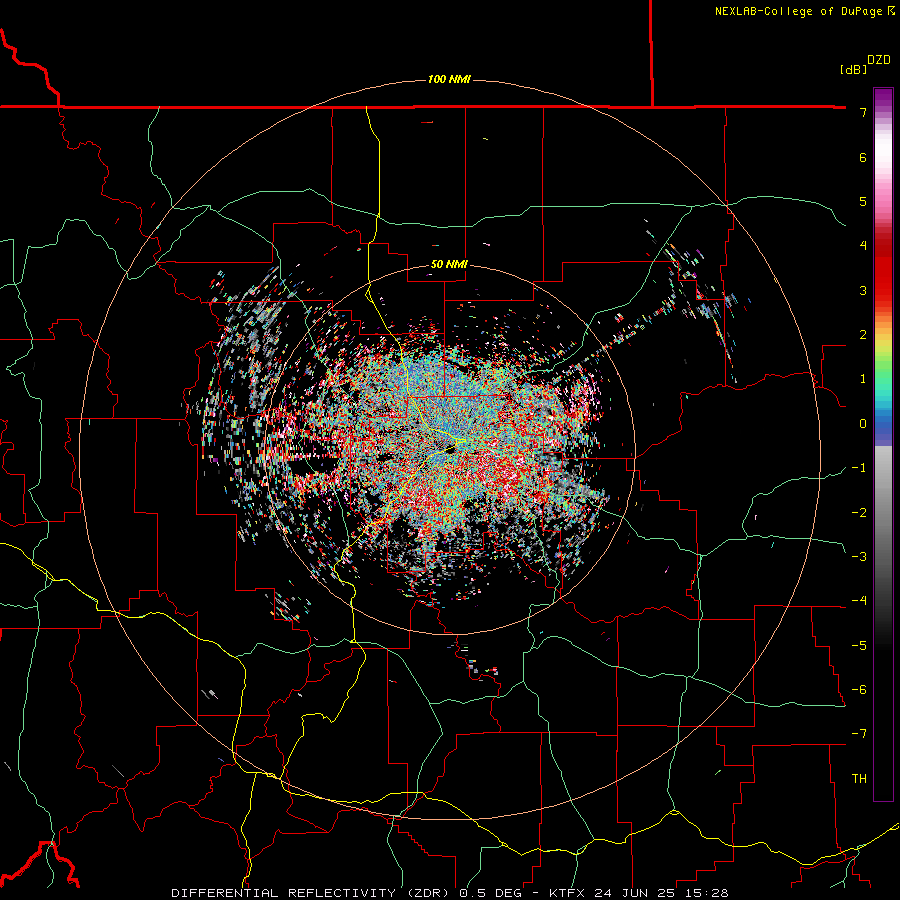Image resolution: width=900 pixels, height=900 pixels.
Task: Click the 6 dB tick label on scale
Action: pyautogui.click(x=863, y=157)
